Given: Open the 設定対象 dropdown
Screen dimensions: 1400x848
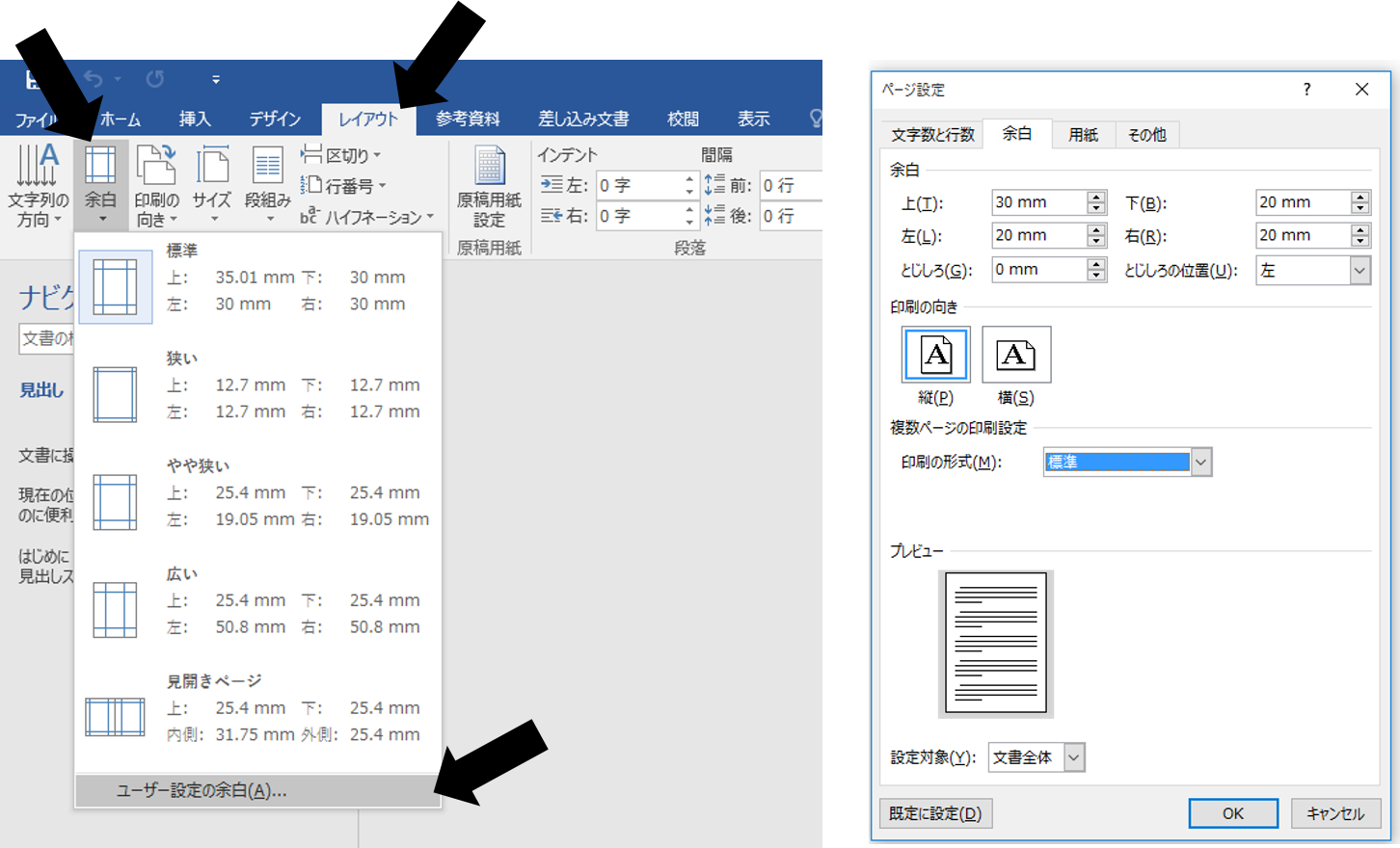Looking at the screenshot, I should [1074, 757].
